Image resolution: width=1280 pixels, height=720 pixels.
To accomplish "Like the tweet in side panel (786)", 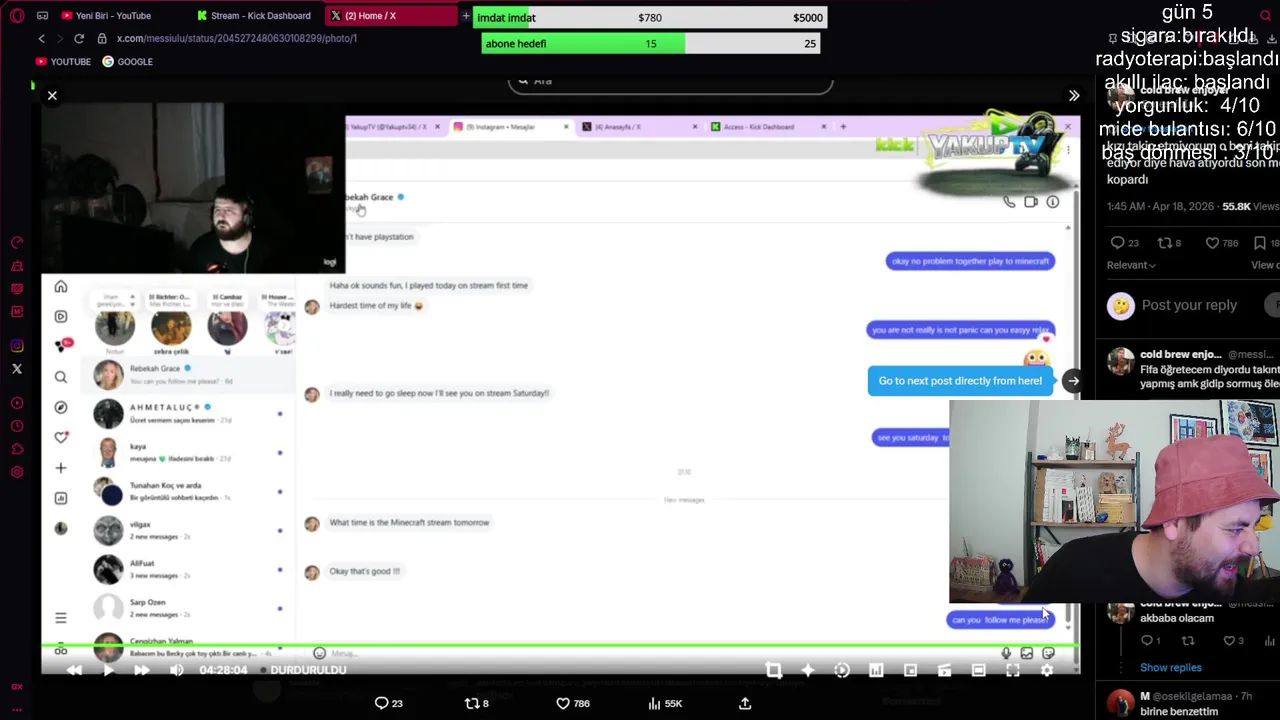I will pyautogui.click(x=1212, y=243).
